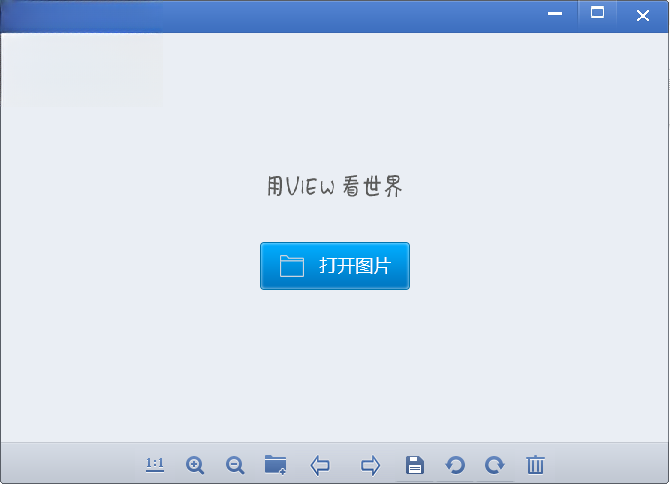
Task: Close the viewer window
Action: pyautogui.click(x=643, y=16)
